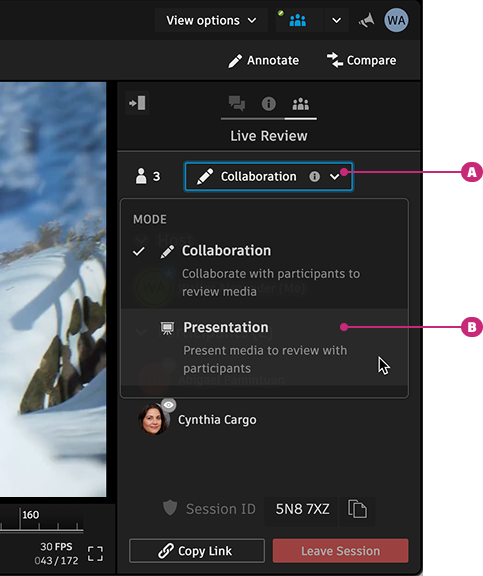Open the announcements megaphone icon
Viewport: 483px width, 576px height.
pos(367,21)
